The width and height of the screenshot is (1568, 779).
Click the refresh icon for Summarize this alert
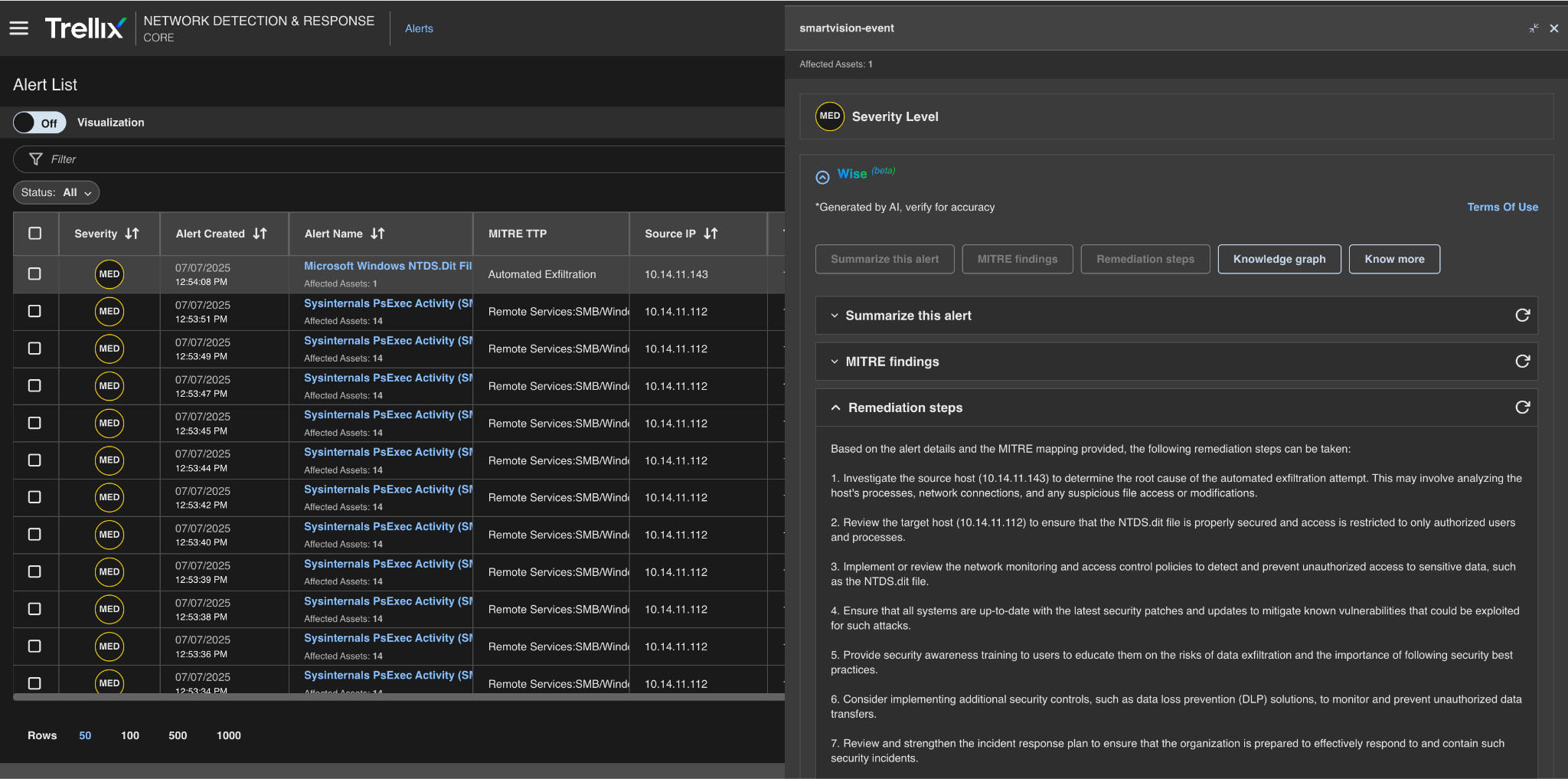pos(1522,316)
